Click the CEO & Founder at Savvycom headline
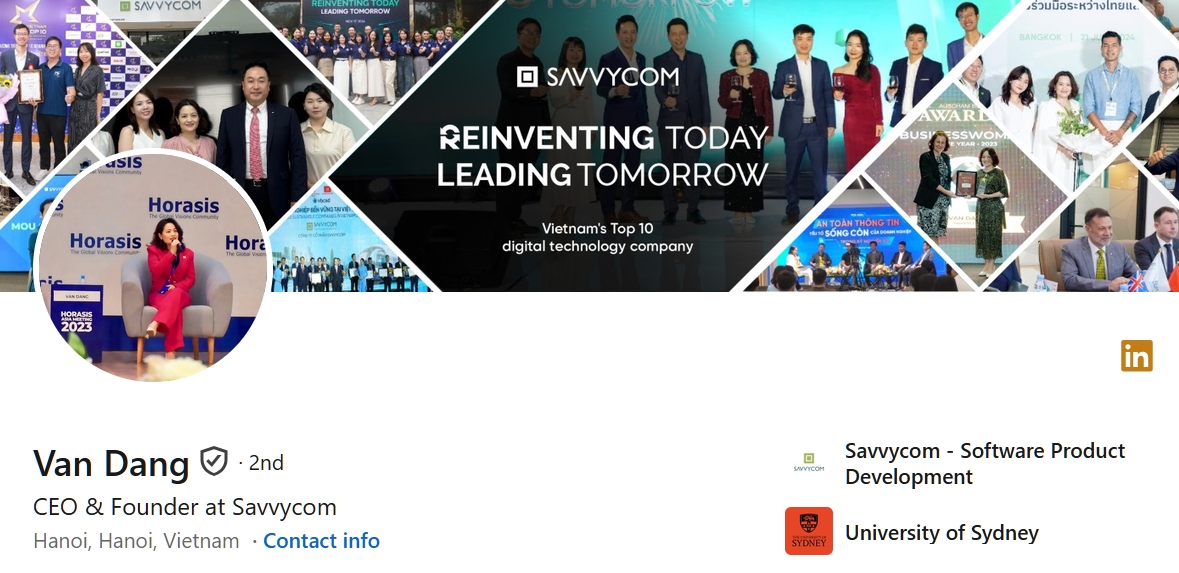 185,507
